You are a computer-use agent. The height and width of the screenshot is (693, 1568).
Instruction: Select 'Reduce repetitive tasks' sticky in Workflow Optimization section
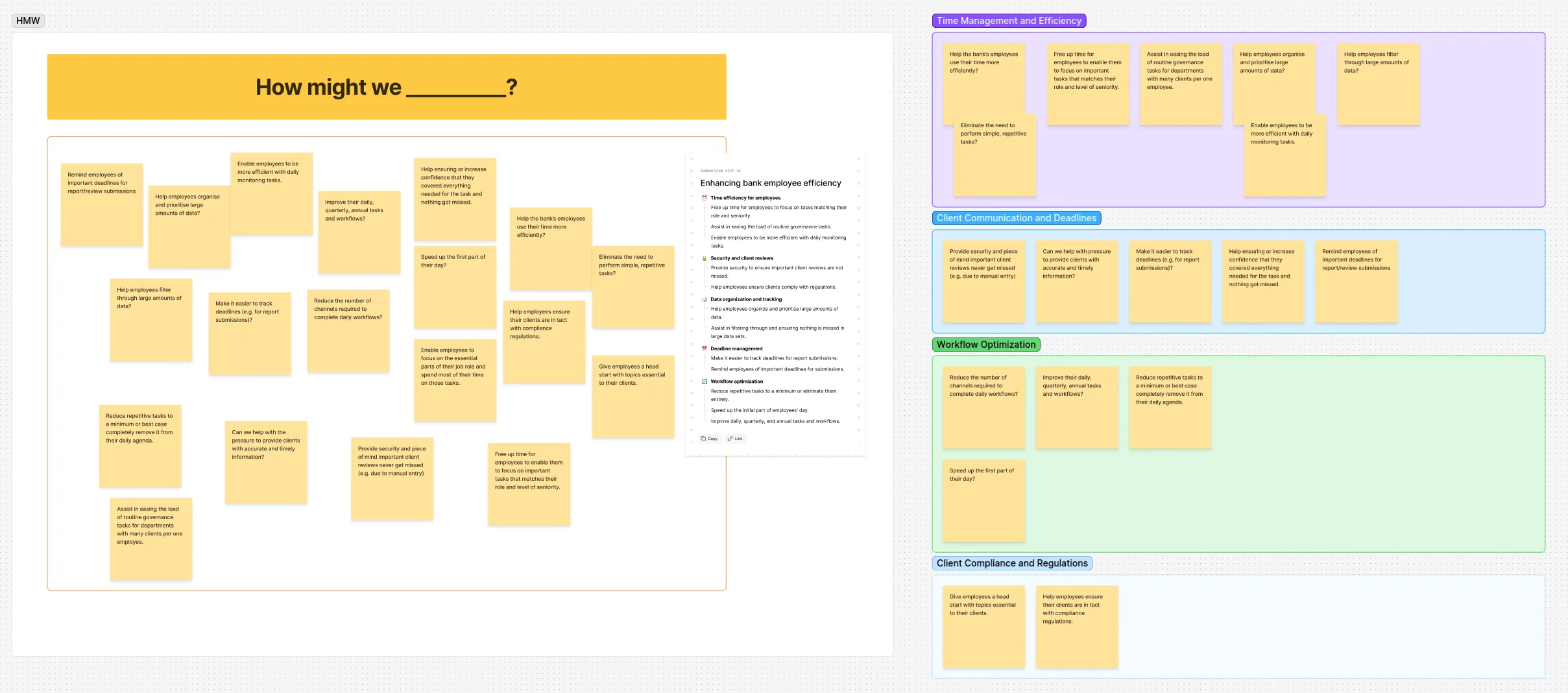click(1170, 407)
